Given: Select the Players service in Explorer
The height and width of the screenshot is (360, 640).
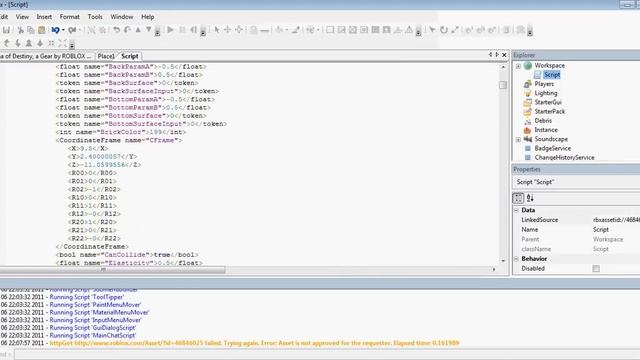Looking at the screenshot, I should 544,84.
